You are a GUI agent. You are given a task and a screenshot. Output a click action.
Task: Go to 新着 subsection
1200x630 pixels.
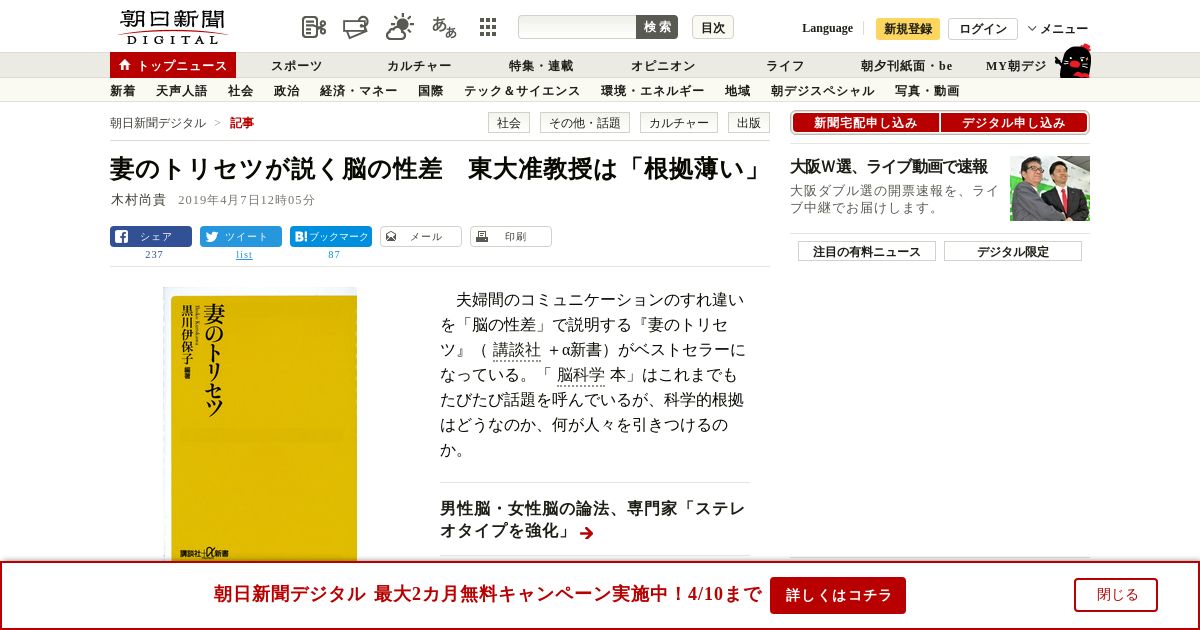coord(123,91)
